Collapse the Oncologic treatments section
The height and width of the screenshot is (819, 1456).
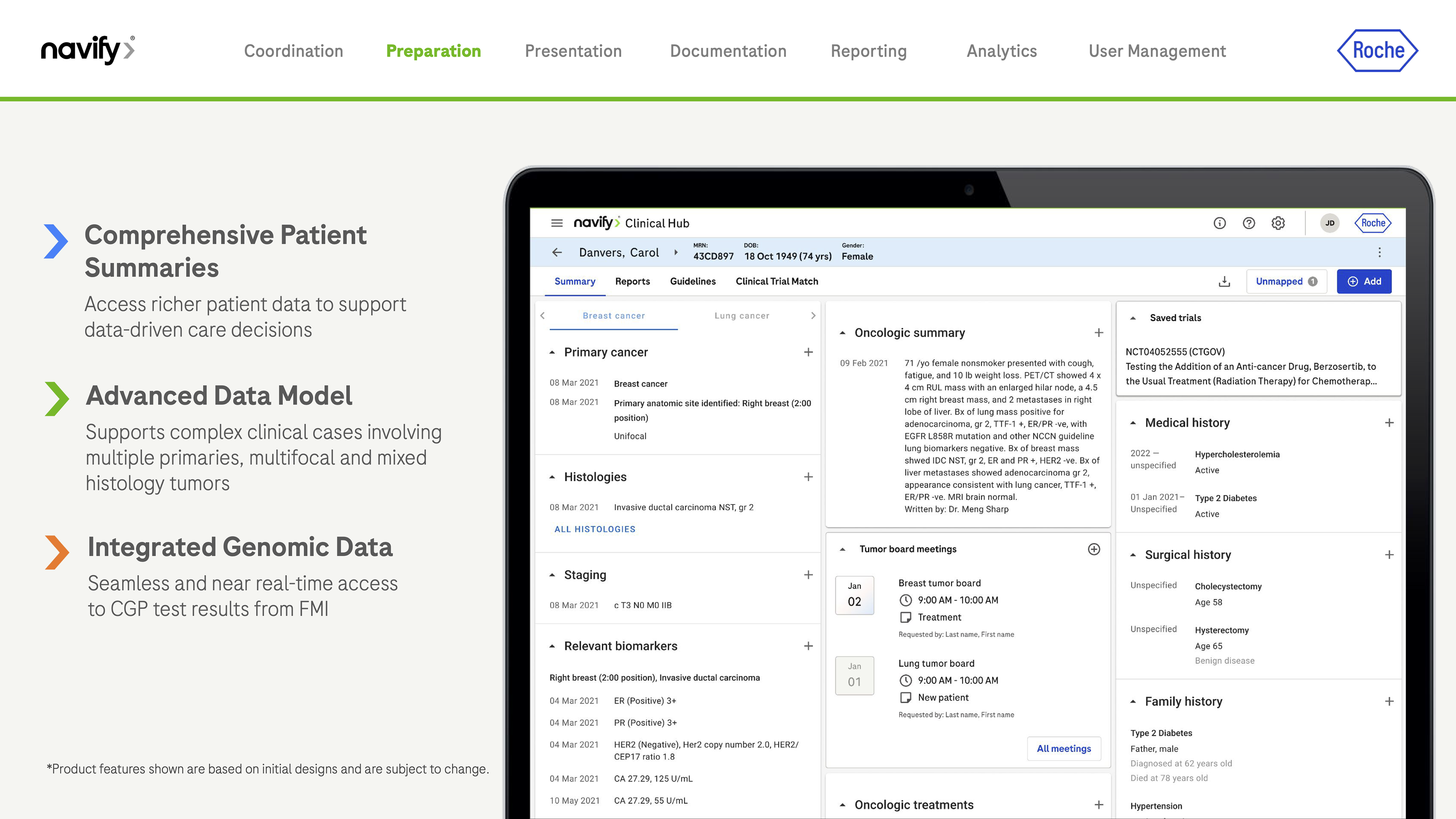[x=842, y=805]
